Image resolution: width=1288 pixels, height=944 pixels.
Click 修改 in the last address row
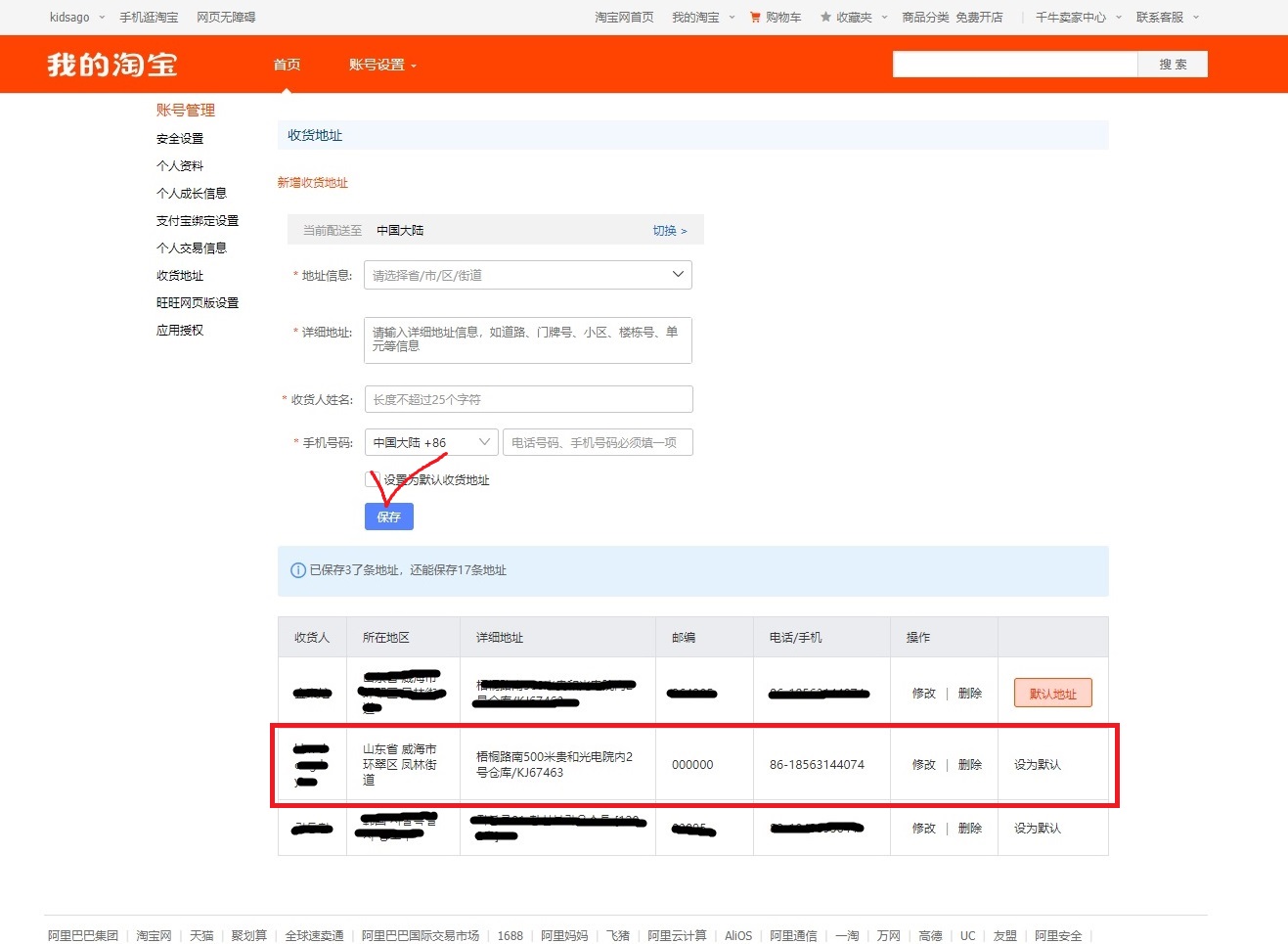[x=924, y=829]
